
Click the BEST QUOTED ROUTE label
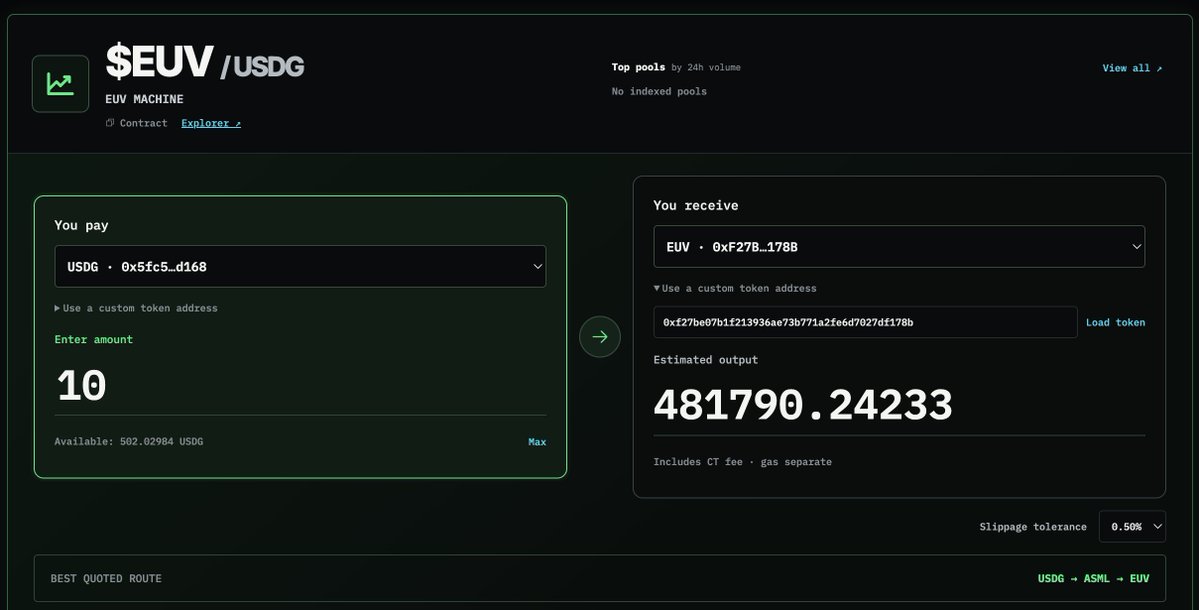(106, 579)
